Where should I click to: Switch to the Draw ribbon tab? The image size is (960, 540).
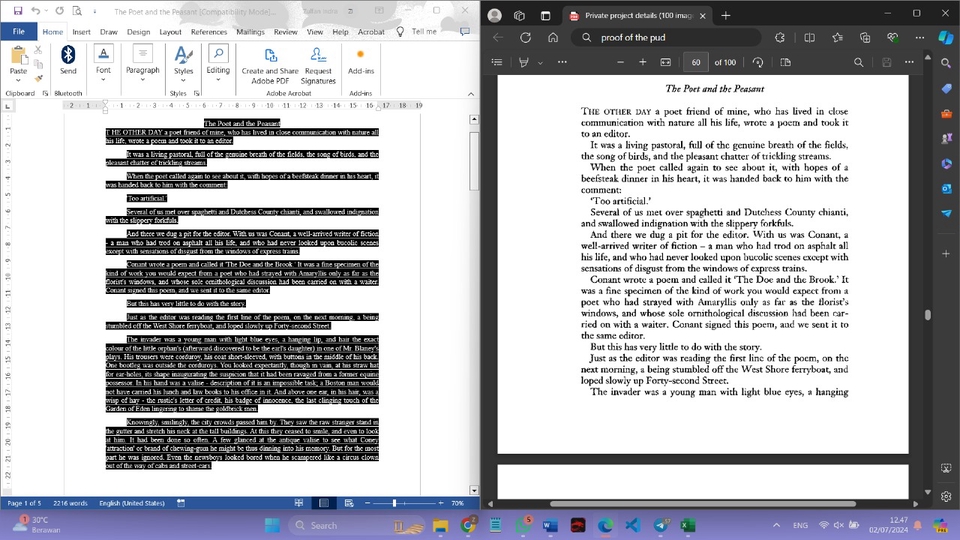tap(108, 32)
